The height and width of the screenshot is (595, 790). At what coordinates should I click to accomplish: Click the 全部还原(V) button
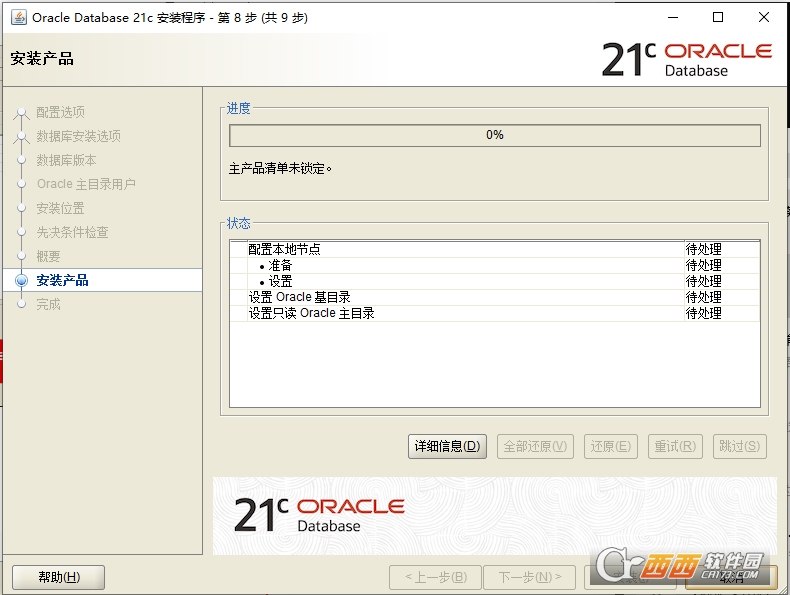[535, 446]
